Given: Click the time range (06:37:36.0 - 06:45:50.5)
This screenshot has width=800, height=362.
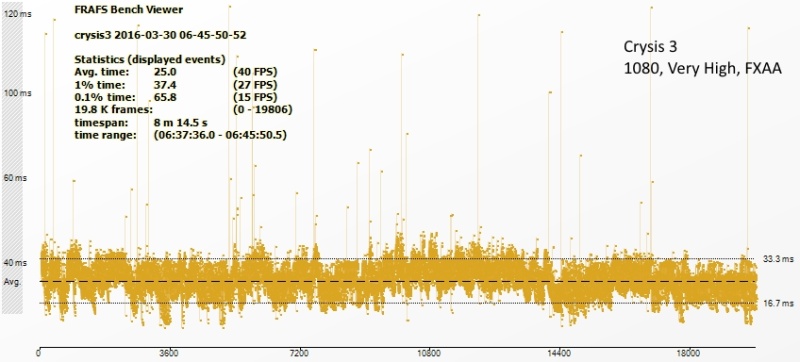Looking at the screenshot, I should [x=220, y=136].
